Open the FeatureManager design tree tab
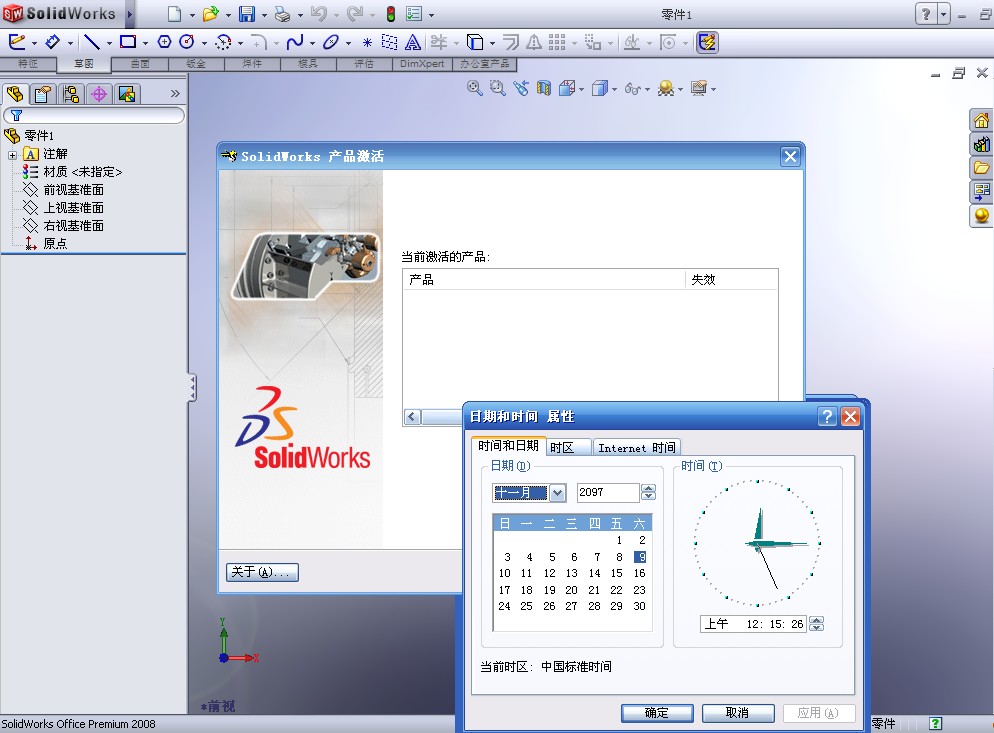Screen dimensions: 994x733 coord(15,94)
